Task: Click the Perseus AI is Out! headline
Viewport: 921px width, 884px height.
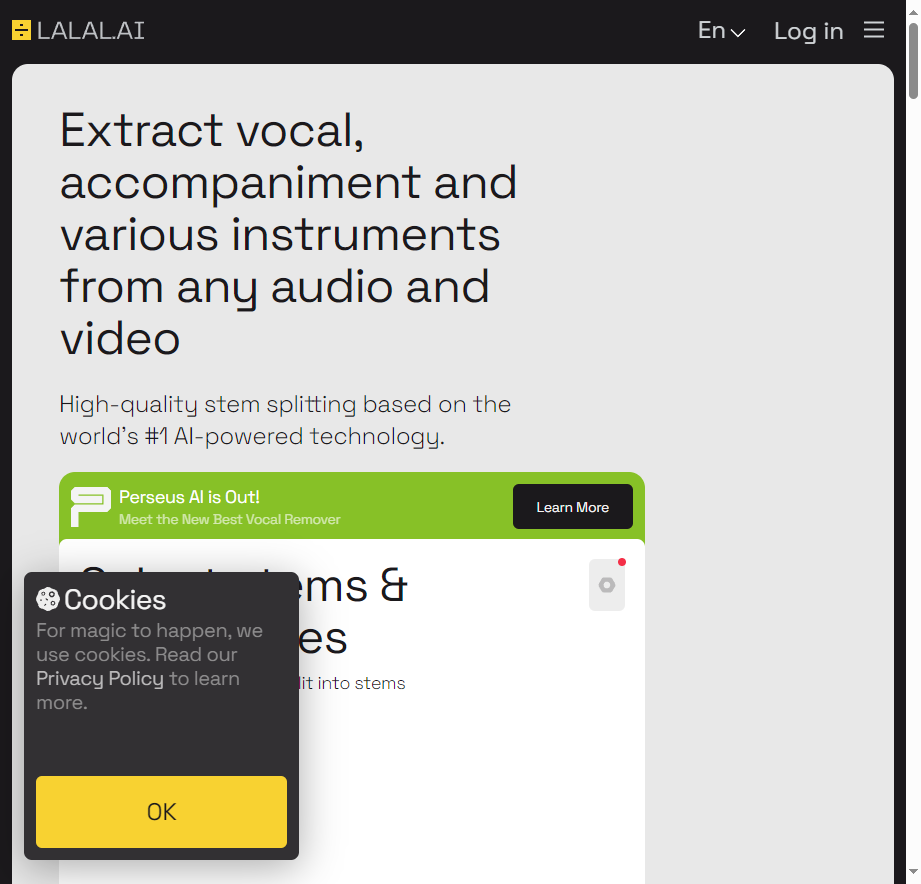Action: coord(189,498)
